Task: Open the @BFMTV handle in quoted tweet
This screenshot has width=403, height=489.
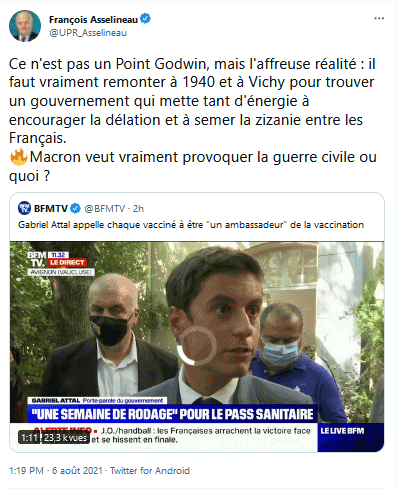Action: pos(105,209)
